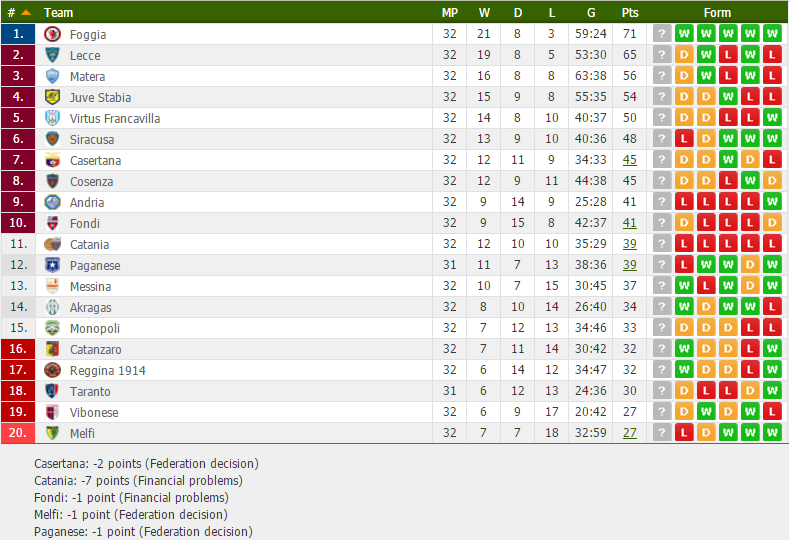789x540 pixels.
Task: Click the Juve Stabia crest icon
Action: pyautogui.click(x=52, y=97)
